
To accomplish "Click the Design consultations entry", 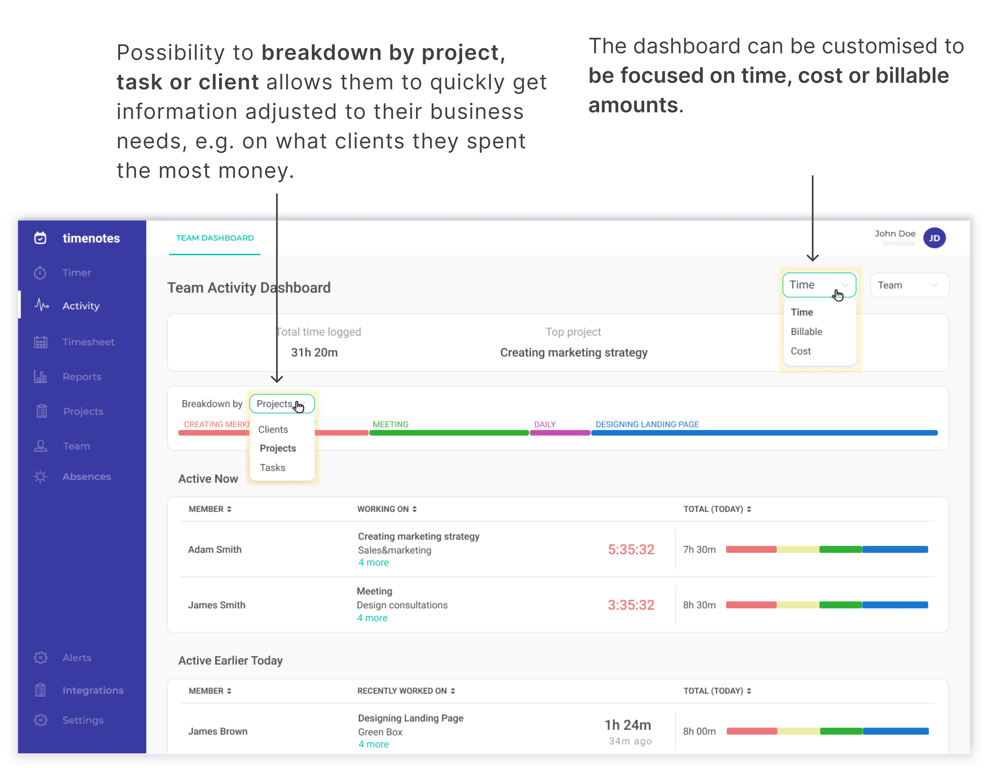I will 402,605.
